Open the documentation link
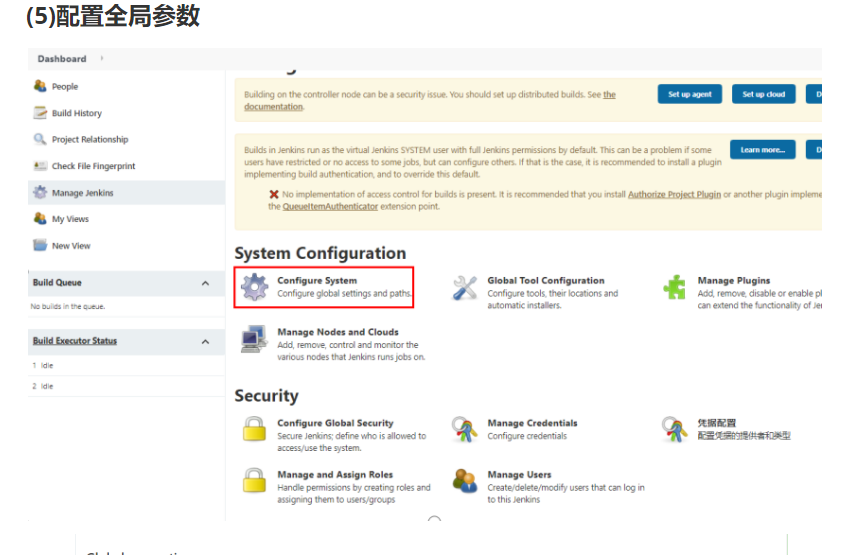 tap(273, 106)
